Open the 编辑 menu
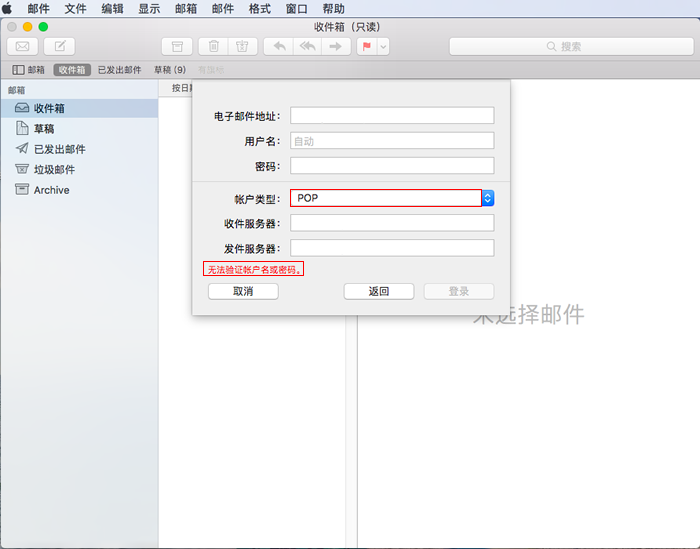 tap(112, 8)
